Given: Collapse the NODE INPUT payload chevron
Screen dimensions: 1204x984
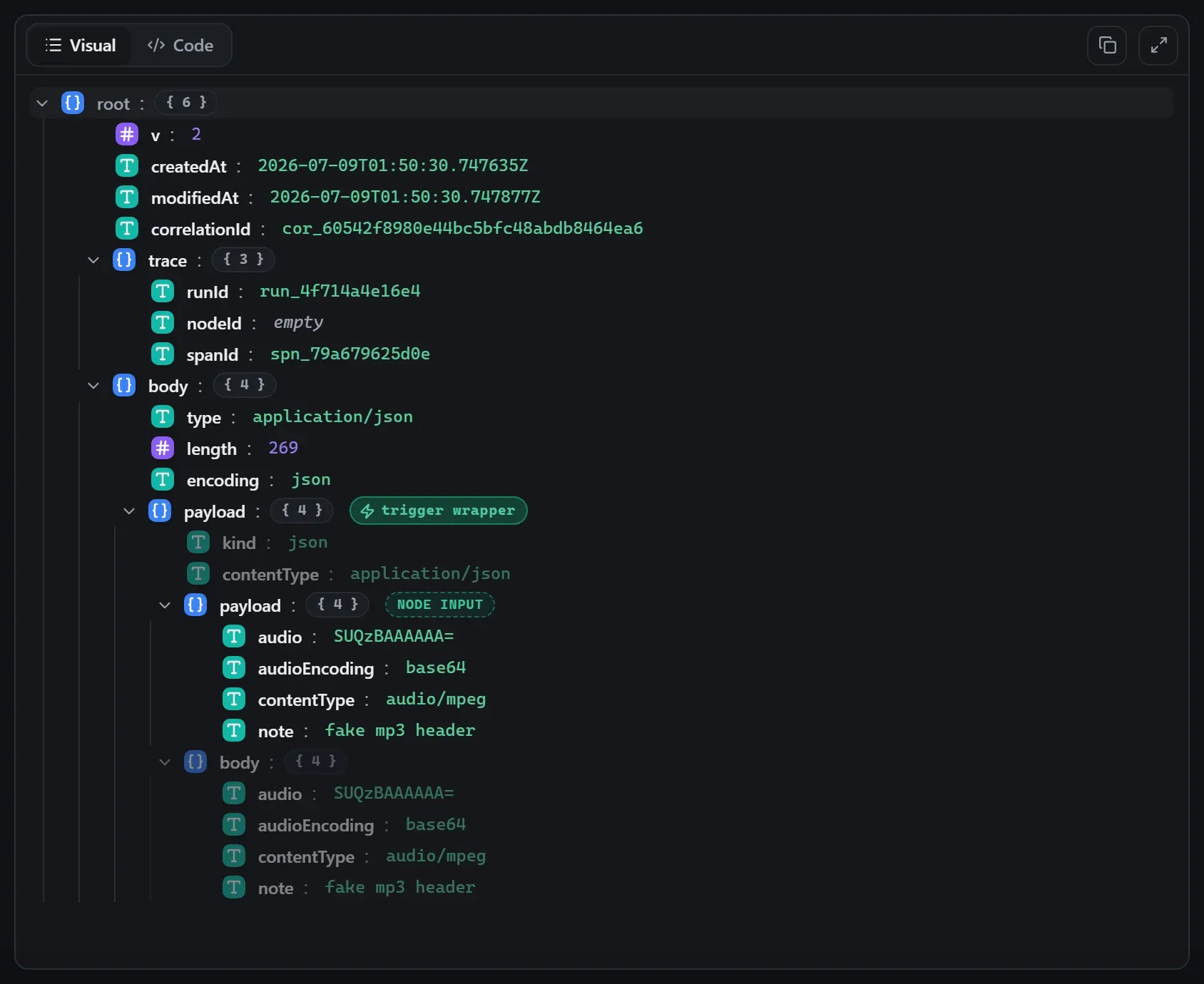Looking at the screenshot, I should [x=165, y=605].
